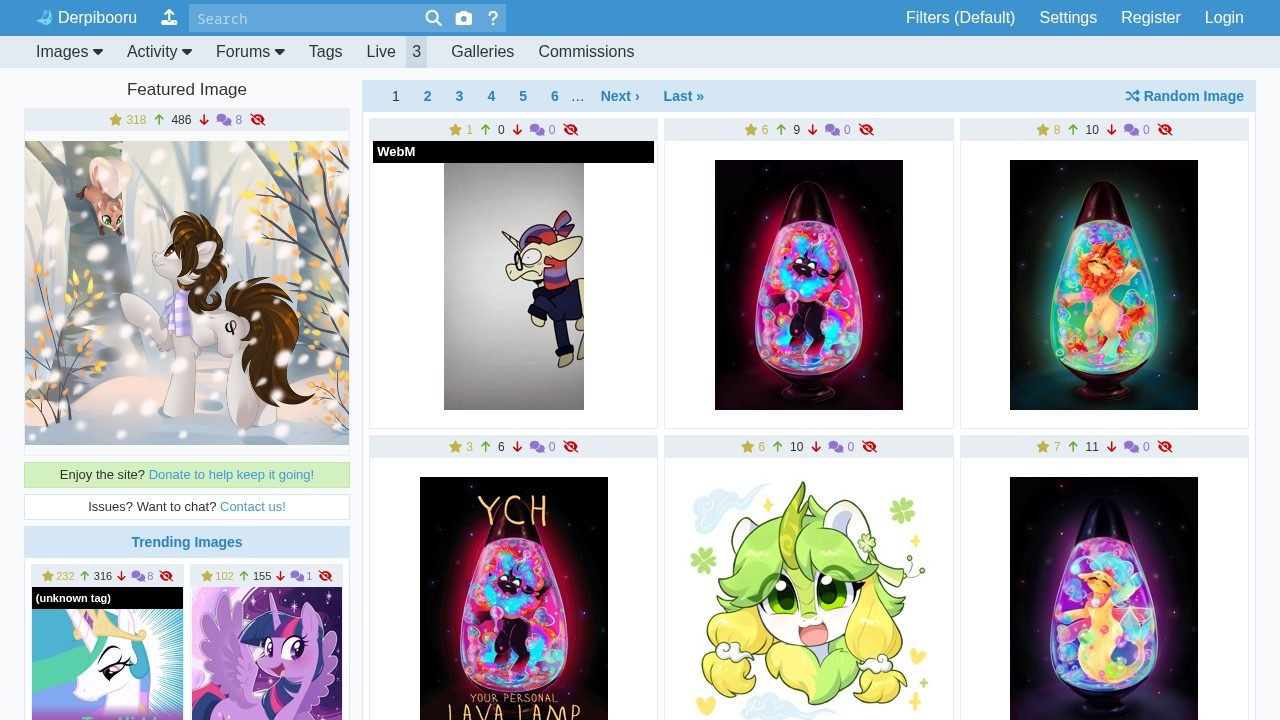Screen dimensions: 1280x720
Task: Hide the image with 11 upvotes
Action: (1165, 447)
